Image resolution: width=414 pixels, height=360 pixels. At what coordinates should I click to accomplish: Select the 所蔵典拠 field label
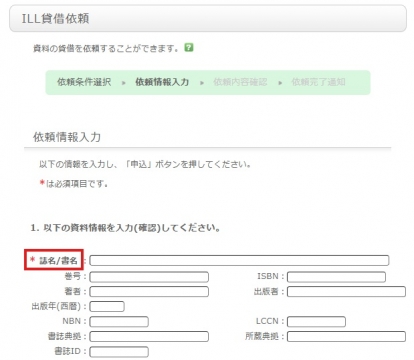point(262,336)
